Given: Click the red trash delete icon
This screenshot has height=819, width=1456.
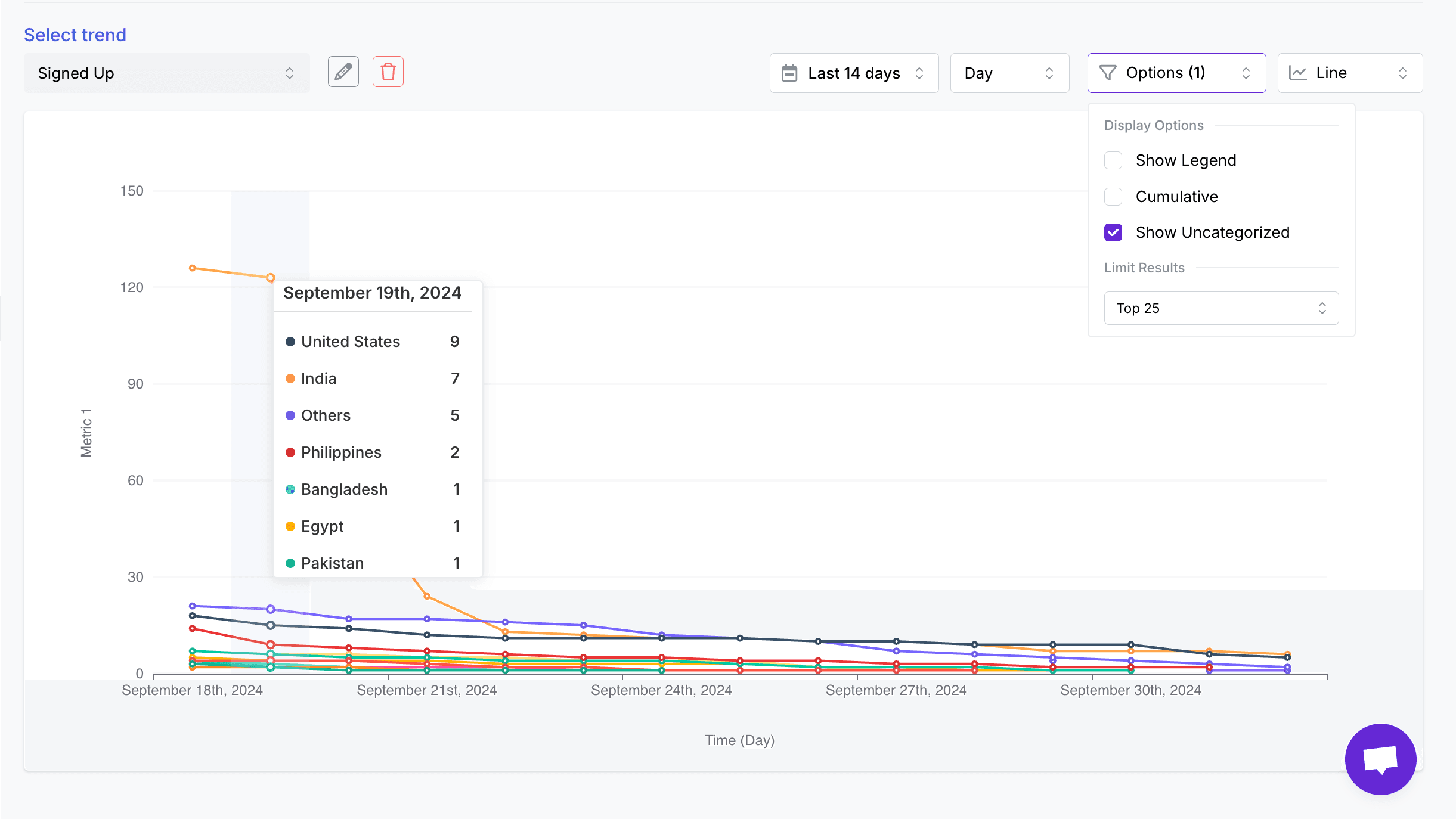Looking at the screenshot, I should pos(388,72).
